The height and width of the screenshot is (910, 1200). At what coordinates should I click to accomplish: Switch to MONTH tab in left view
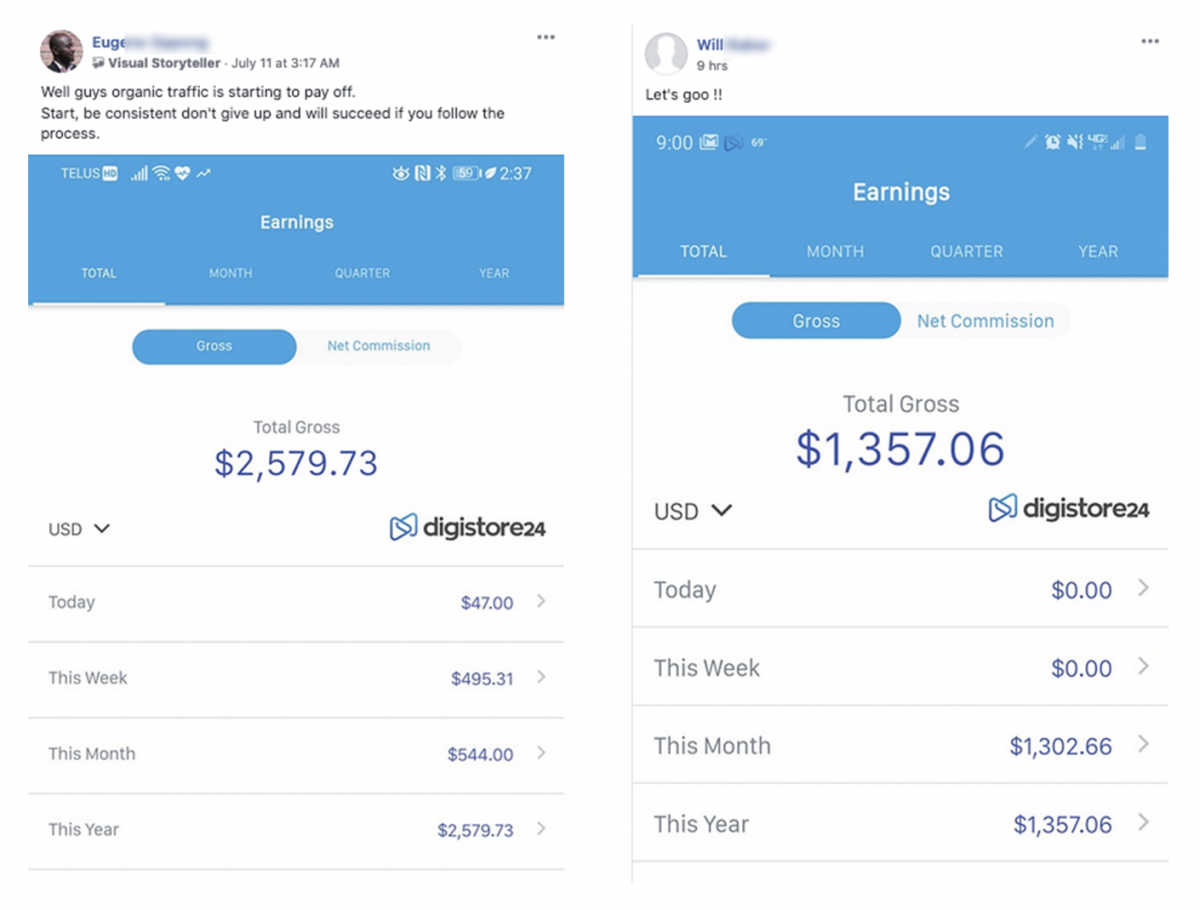[230, 273]
